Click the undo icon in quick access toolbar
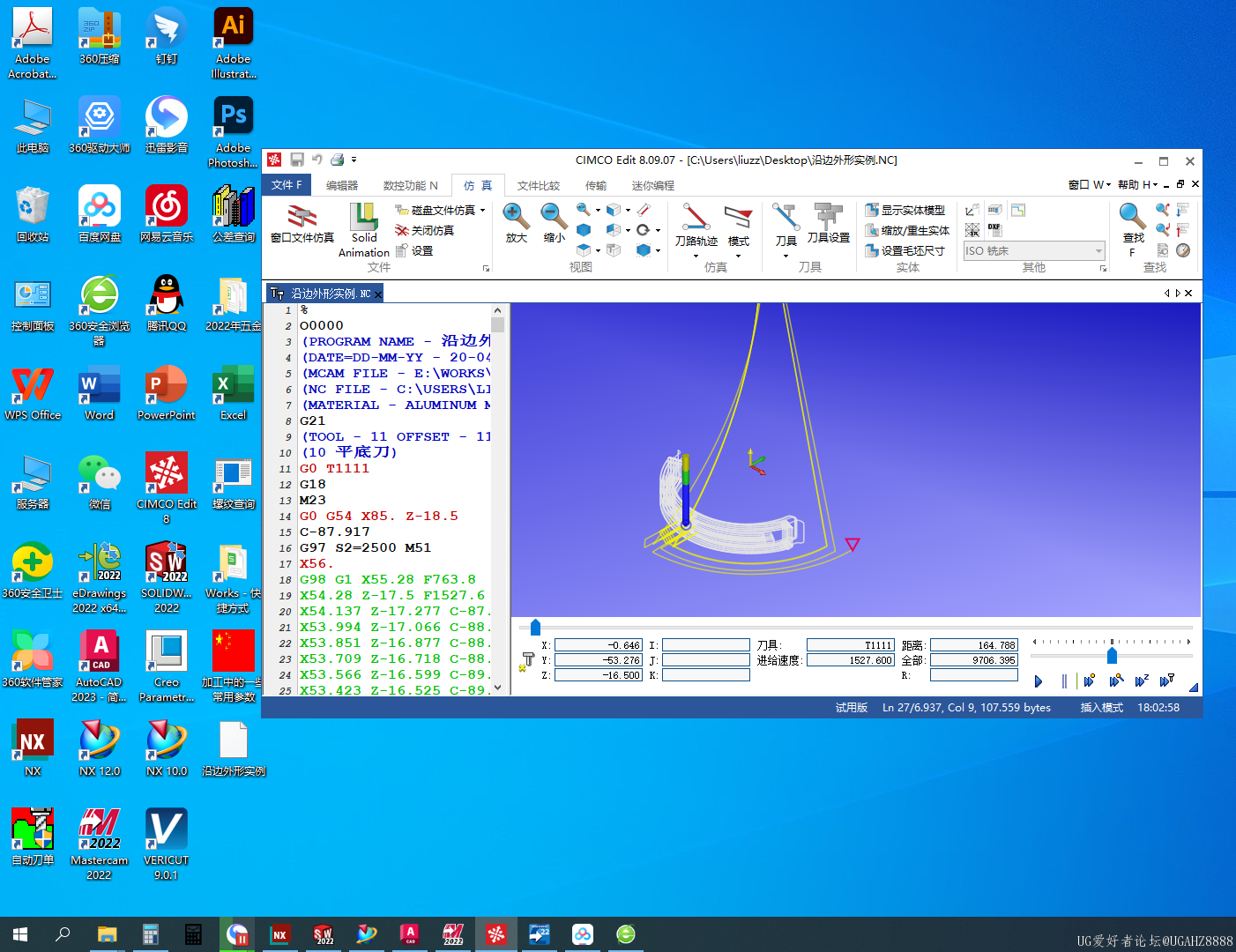Screen dimensions: 1236x952 tap(317, 160)
